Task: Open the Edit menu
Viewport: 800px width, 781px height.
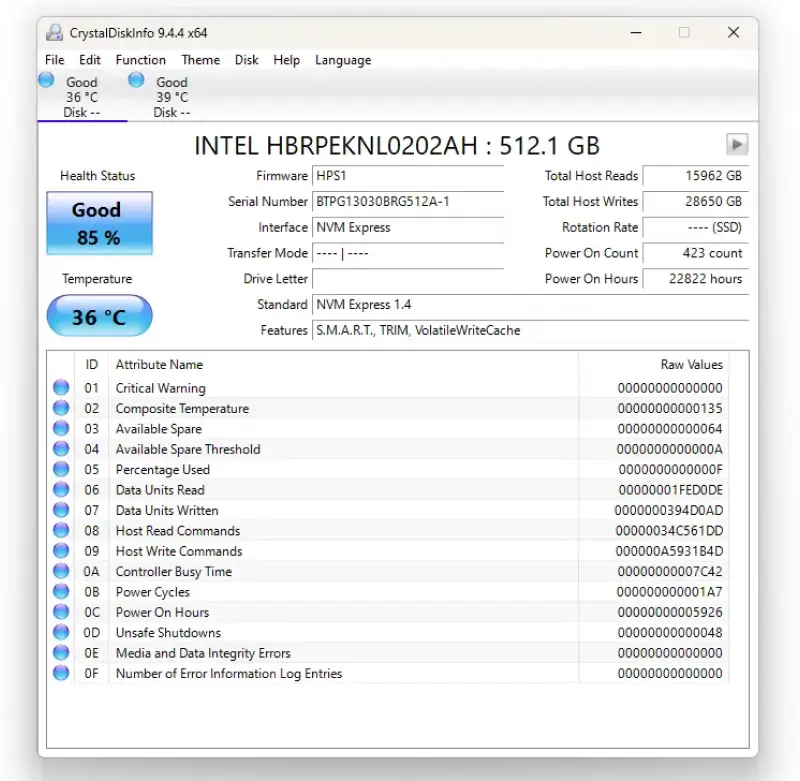Action: coord(90,60)
